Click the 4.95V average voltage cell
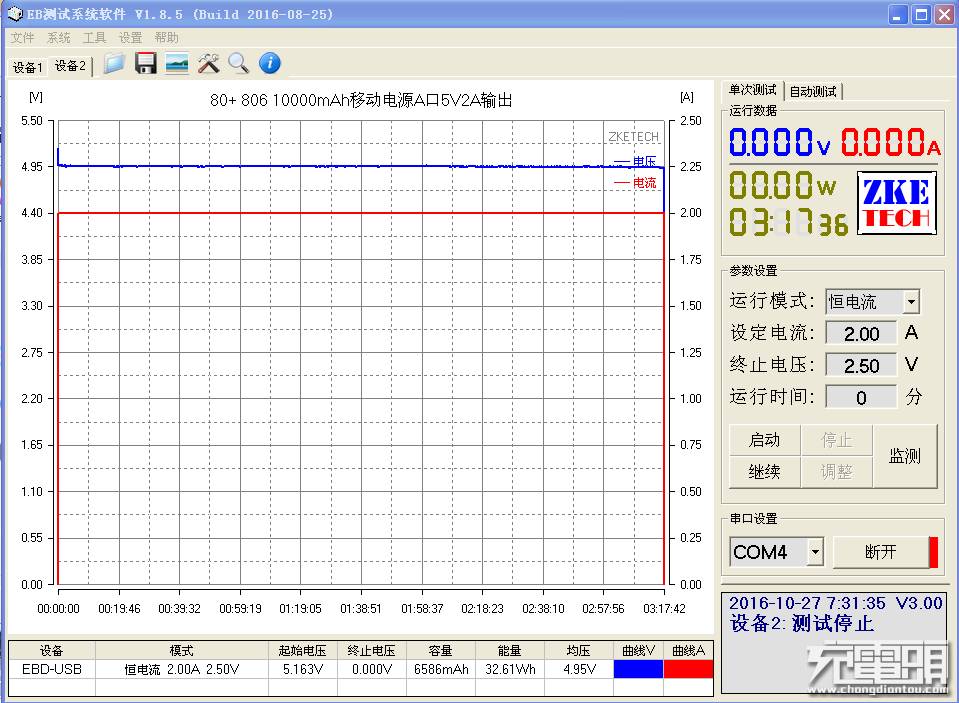 click(x=579, y=669)
